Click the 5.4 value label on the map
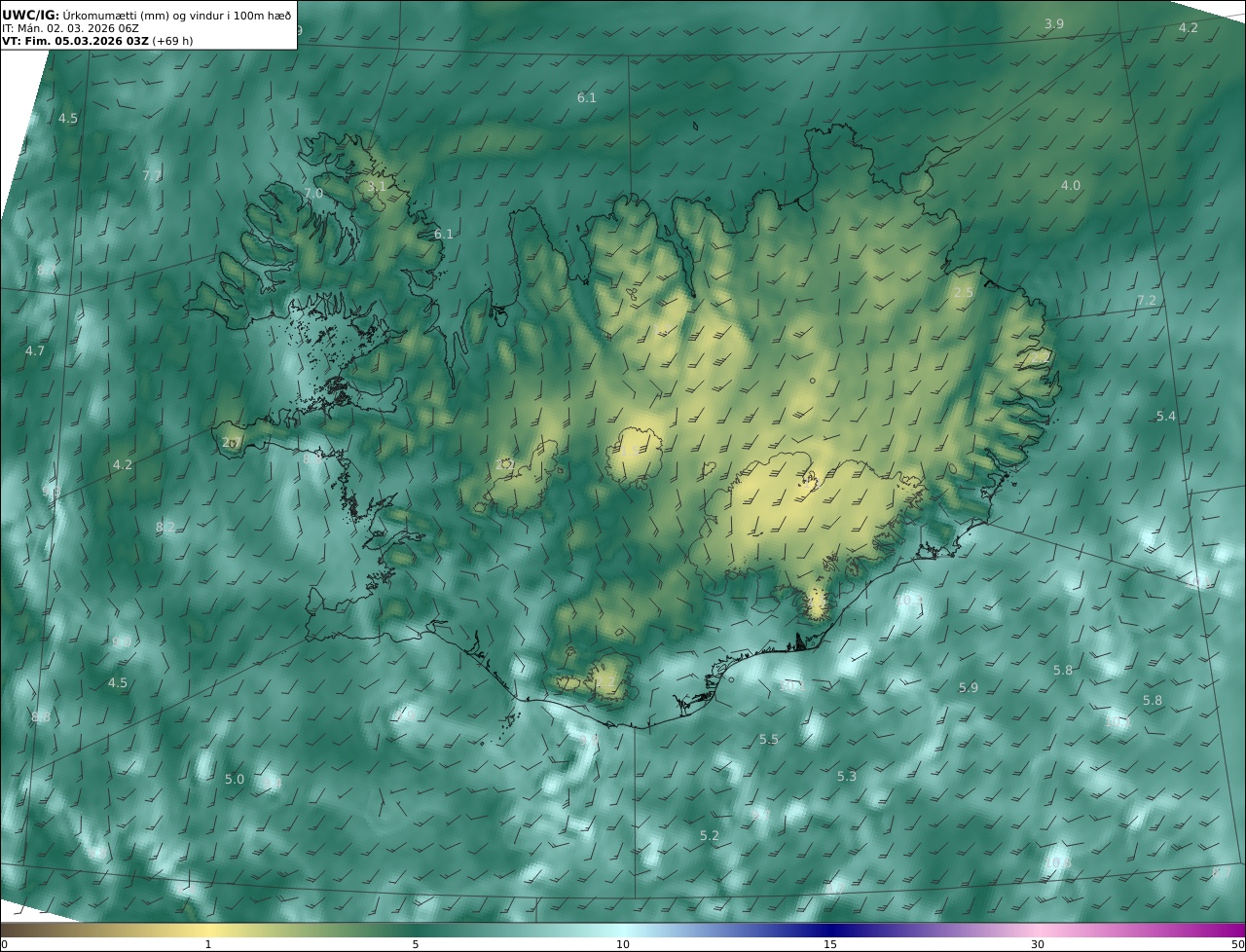 click(1166, 416)
